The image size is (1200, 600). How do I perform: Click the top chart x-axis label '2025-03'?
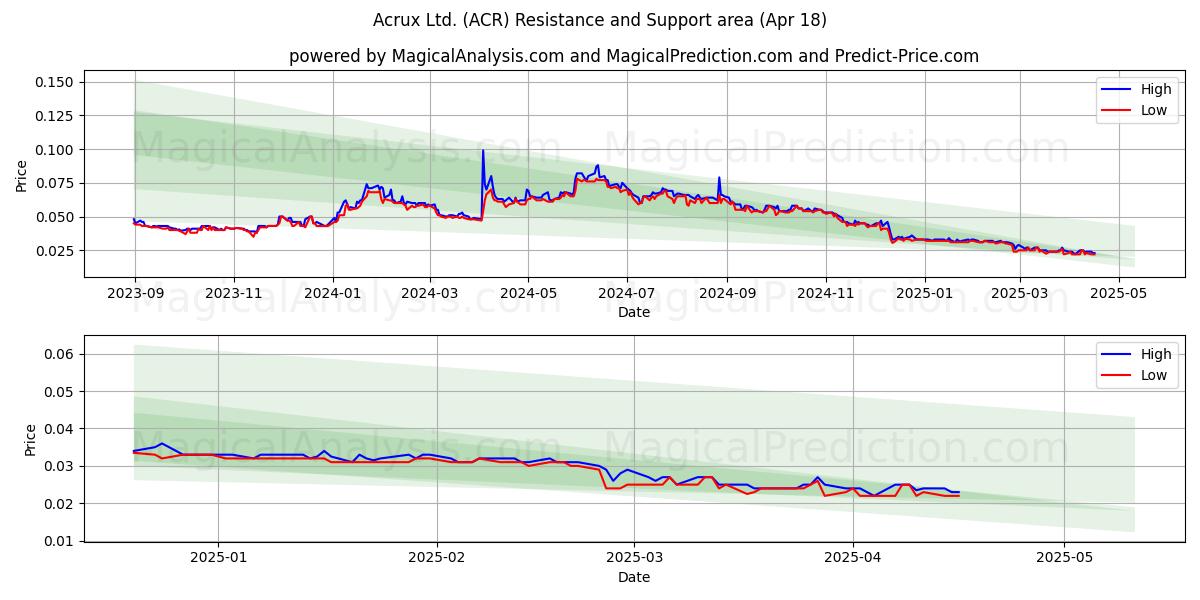pos(1019,293)
